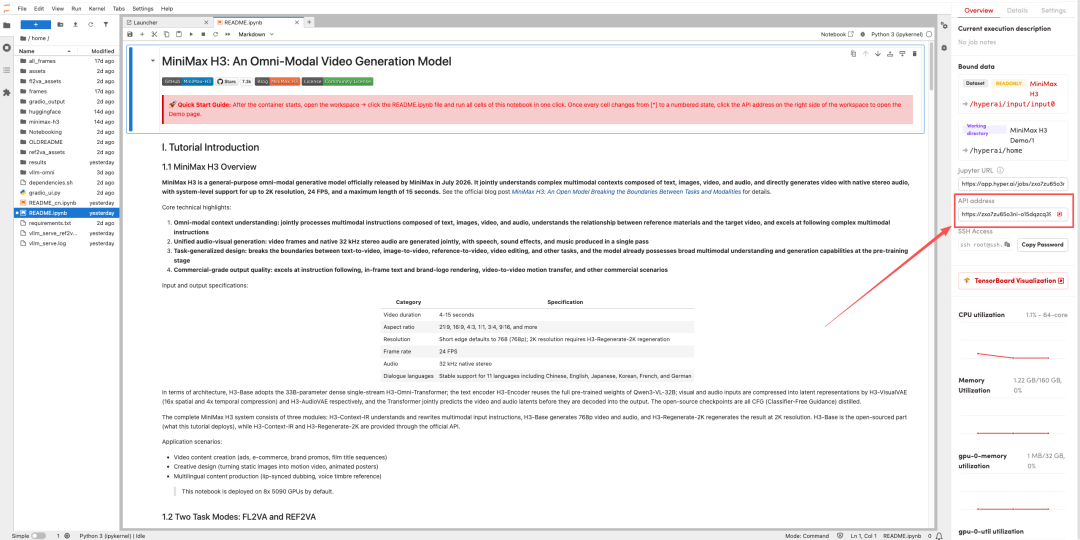Click the Copy Password button

click(1042, 245)
